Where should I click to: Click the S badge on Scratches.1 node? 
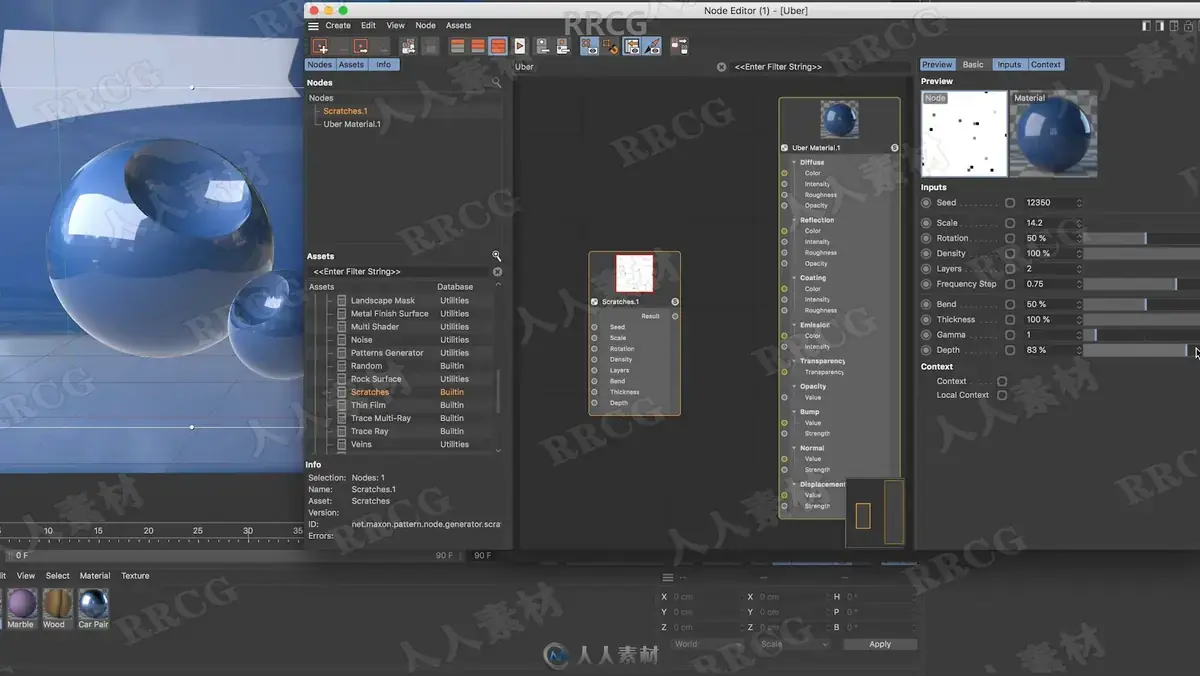pos(675,301)
